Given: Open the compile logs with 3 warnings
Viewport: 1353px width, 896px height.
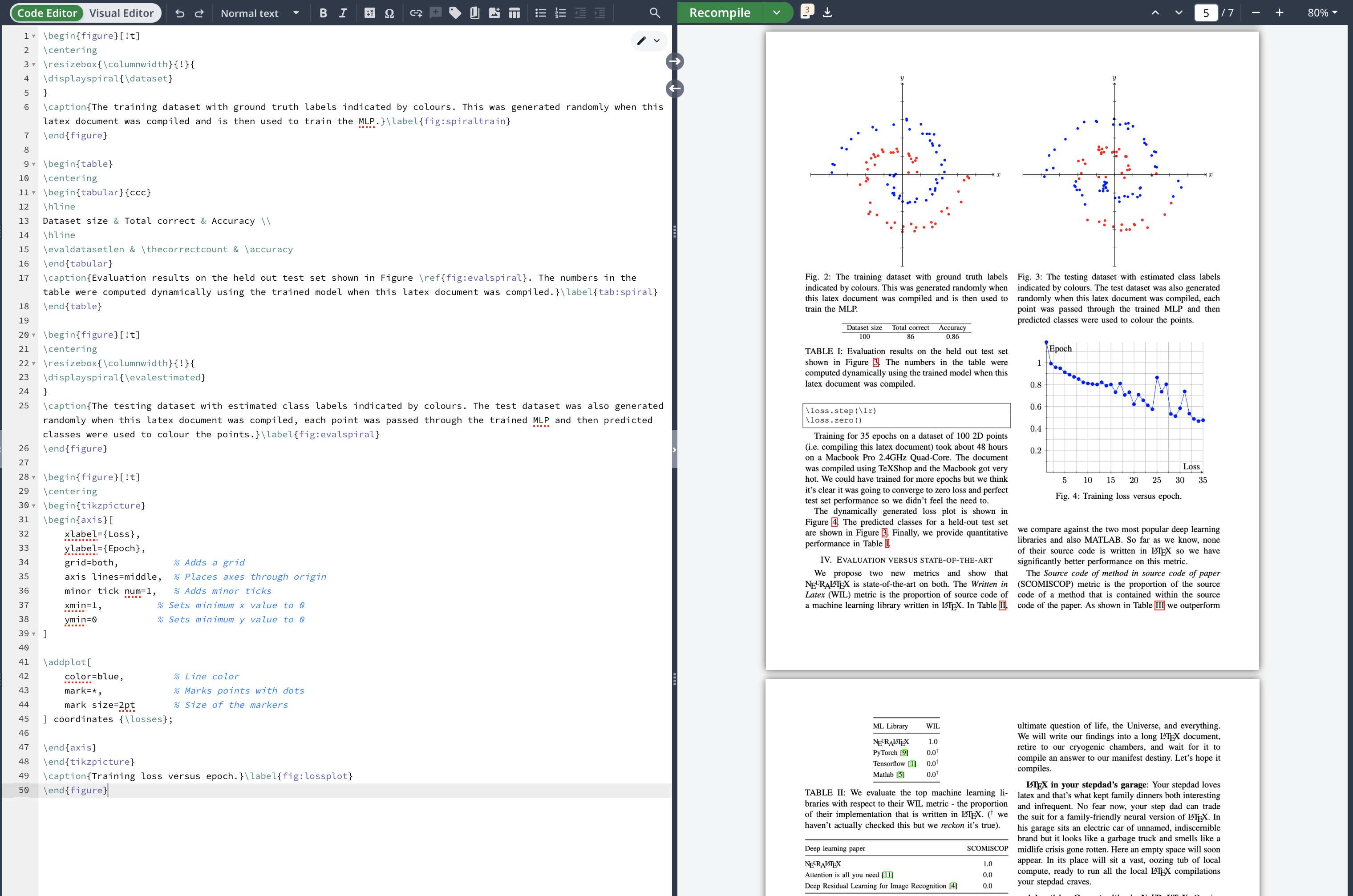Looking at the screenshot, I should [806, 12].
